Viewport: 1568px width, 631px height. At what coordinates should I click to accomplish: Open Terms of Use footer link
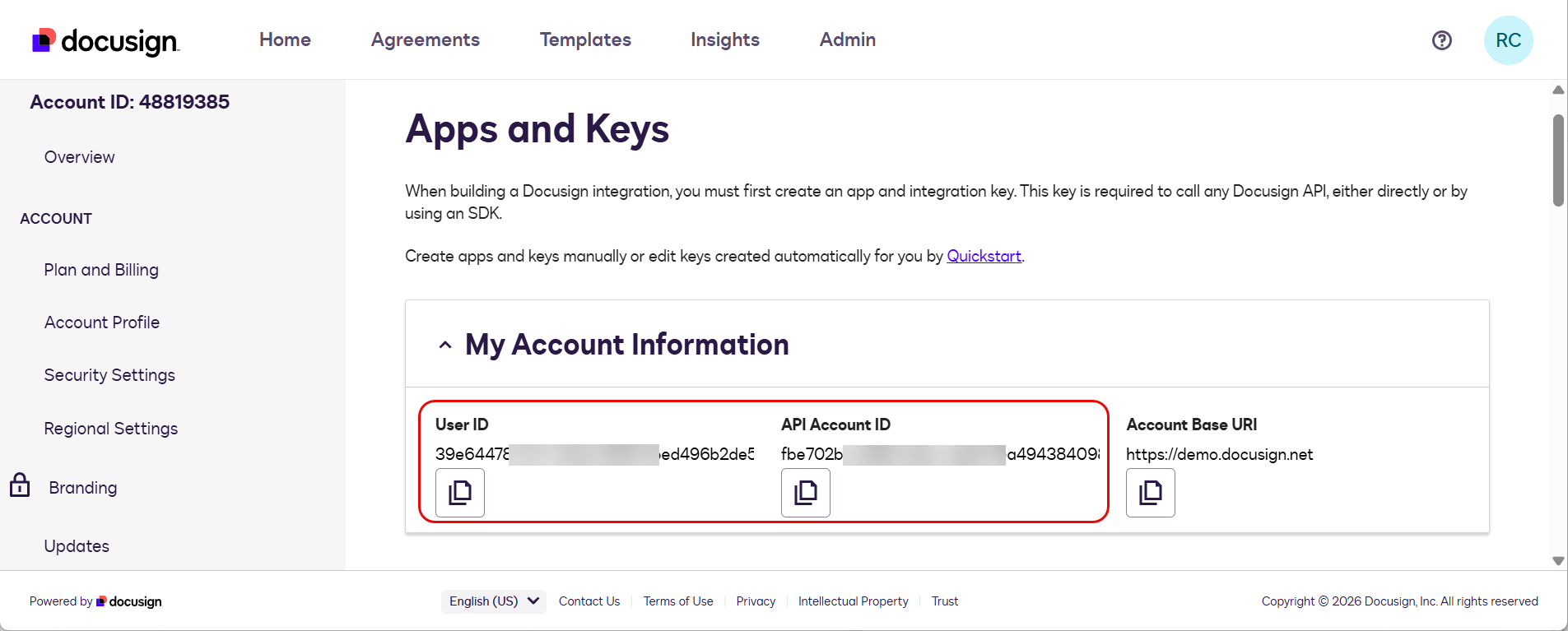[x=678, y=601]
